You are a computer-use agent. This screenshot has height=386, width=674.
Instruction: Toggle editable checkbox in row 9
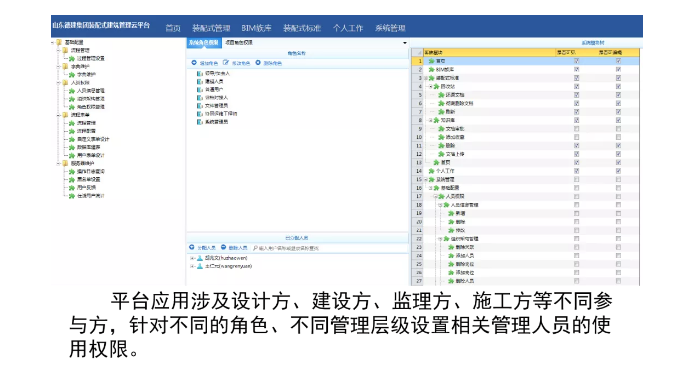[618, 129]
